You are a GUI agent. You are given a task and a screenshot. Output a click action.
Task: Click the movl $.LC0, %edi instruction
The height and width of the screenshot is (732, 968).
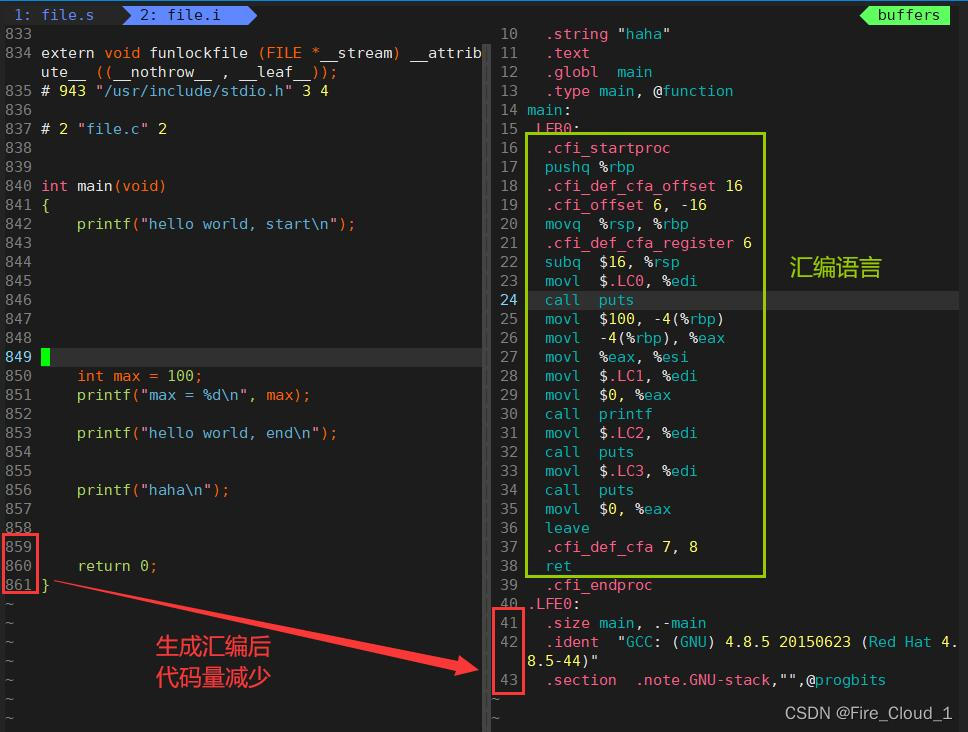(x=621, y=281)
